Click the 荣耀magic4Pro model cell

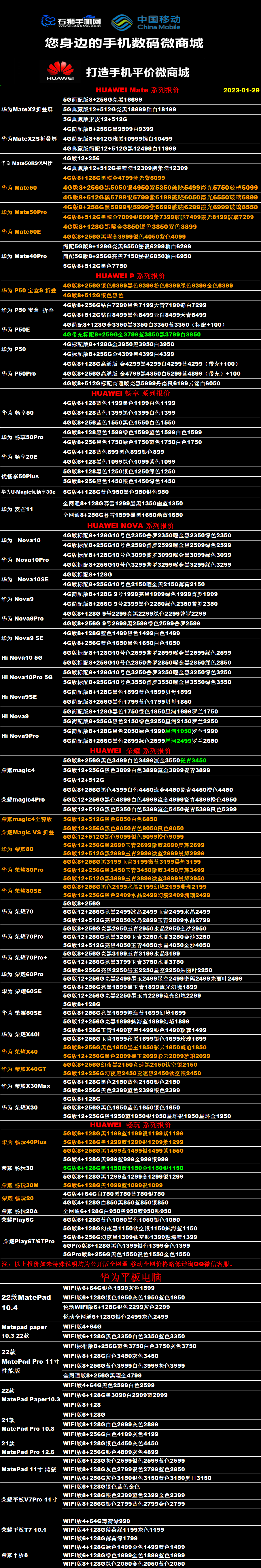(31, 799)
